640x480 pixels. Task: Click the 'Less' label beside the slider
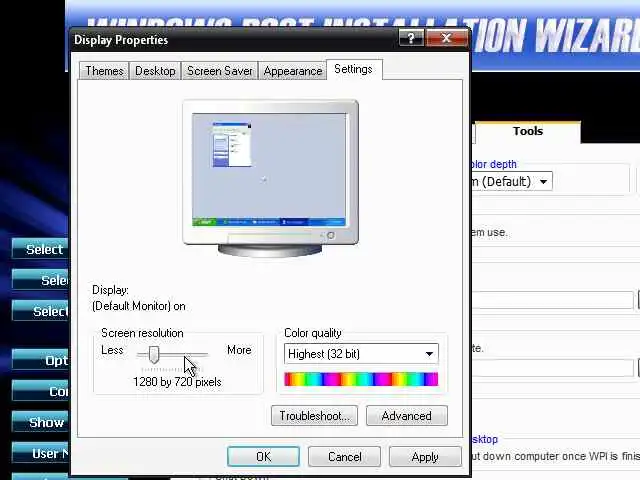click(112, 350)
